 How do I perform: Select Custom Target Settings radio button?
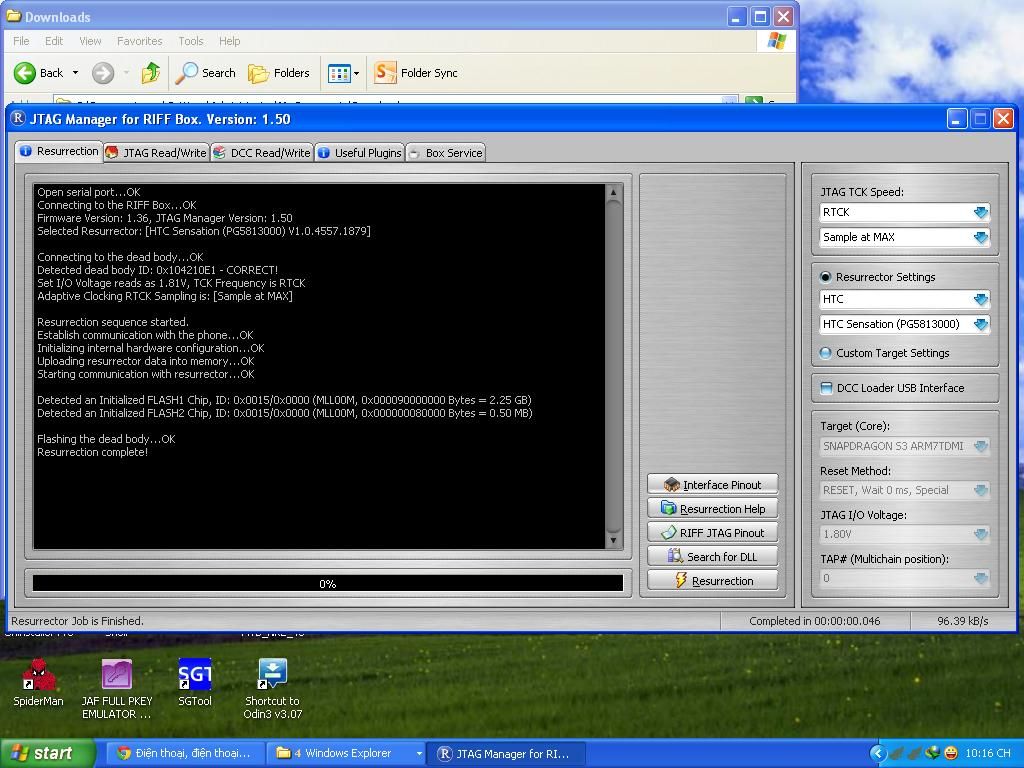point(825,353)
